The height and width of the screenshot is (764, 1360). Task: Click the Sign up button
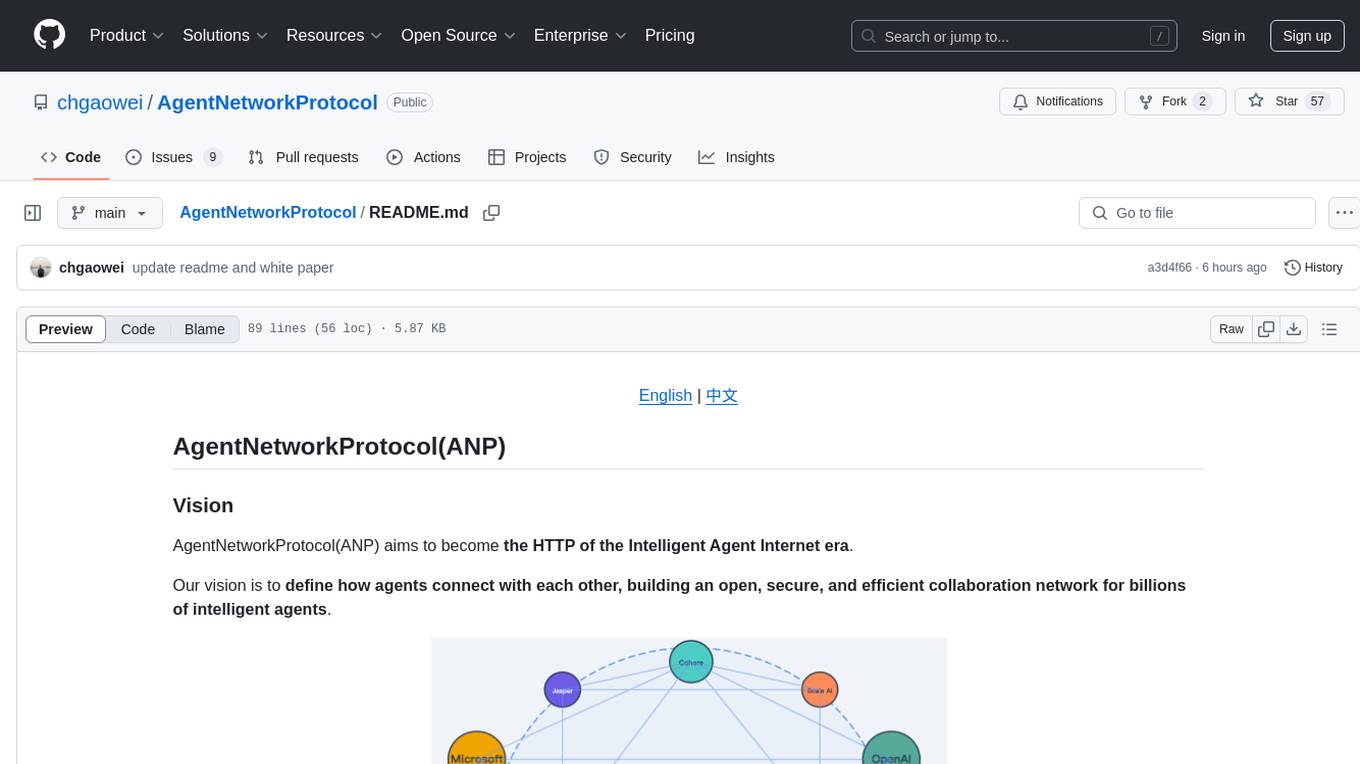[1307, 36]
